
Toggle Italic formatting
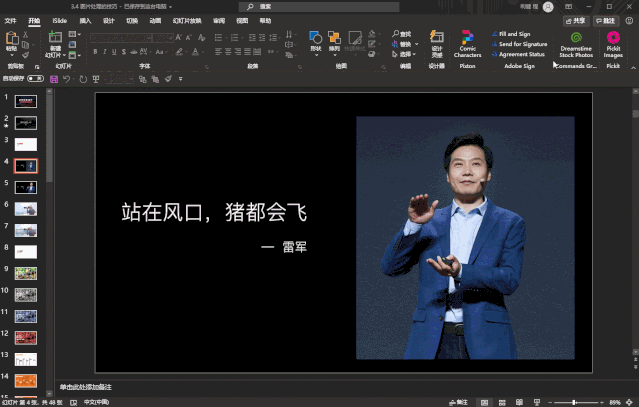105,52
